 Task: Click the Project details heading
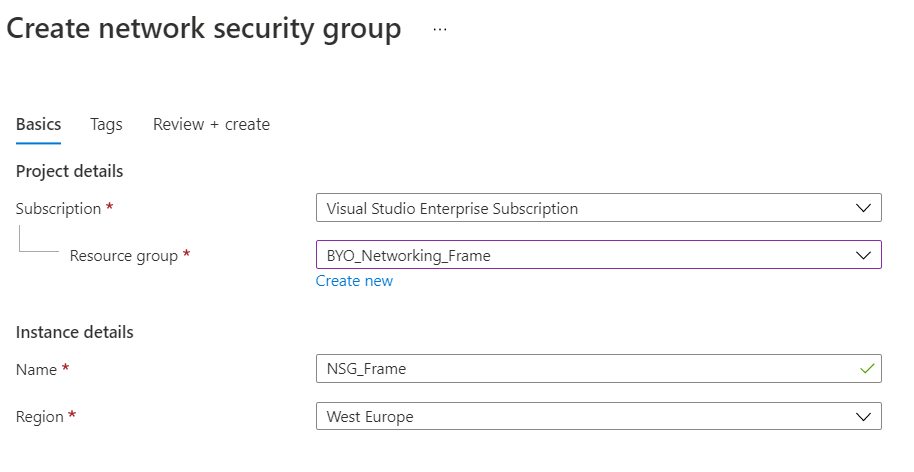70,171
